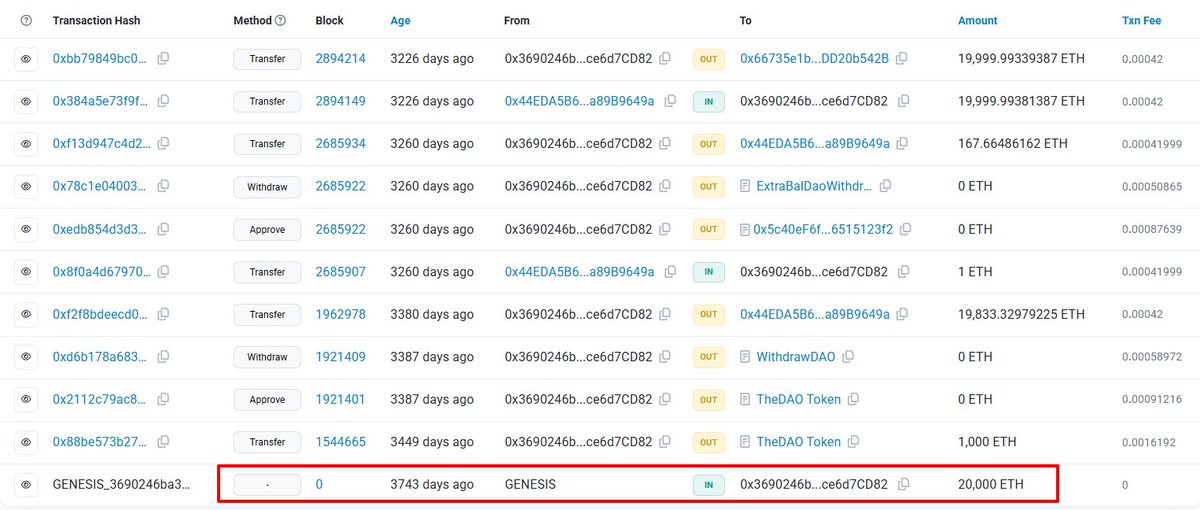This screenshot has width=1200, height=510.
Task: Open block 2894149
Action: [x=340, y=101]
